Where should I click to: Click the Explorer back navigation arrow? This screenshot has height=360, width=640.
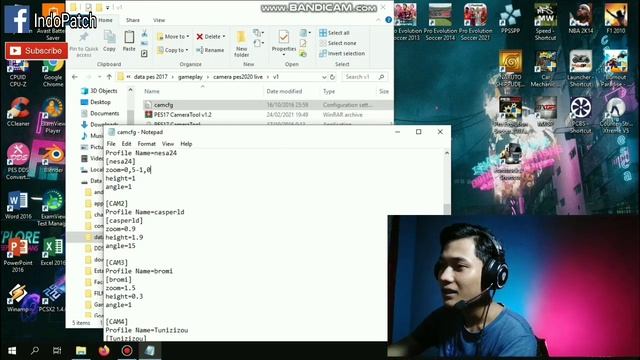tap(75, 77)
